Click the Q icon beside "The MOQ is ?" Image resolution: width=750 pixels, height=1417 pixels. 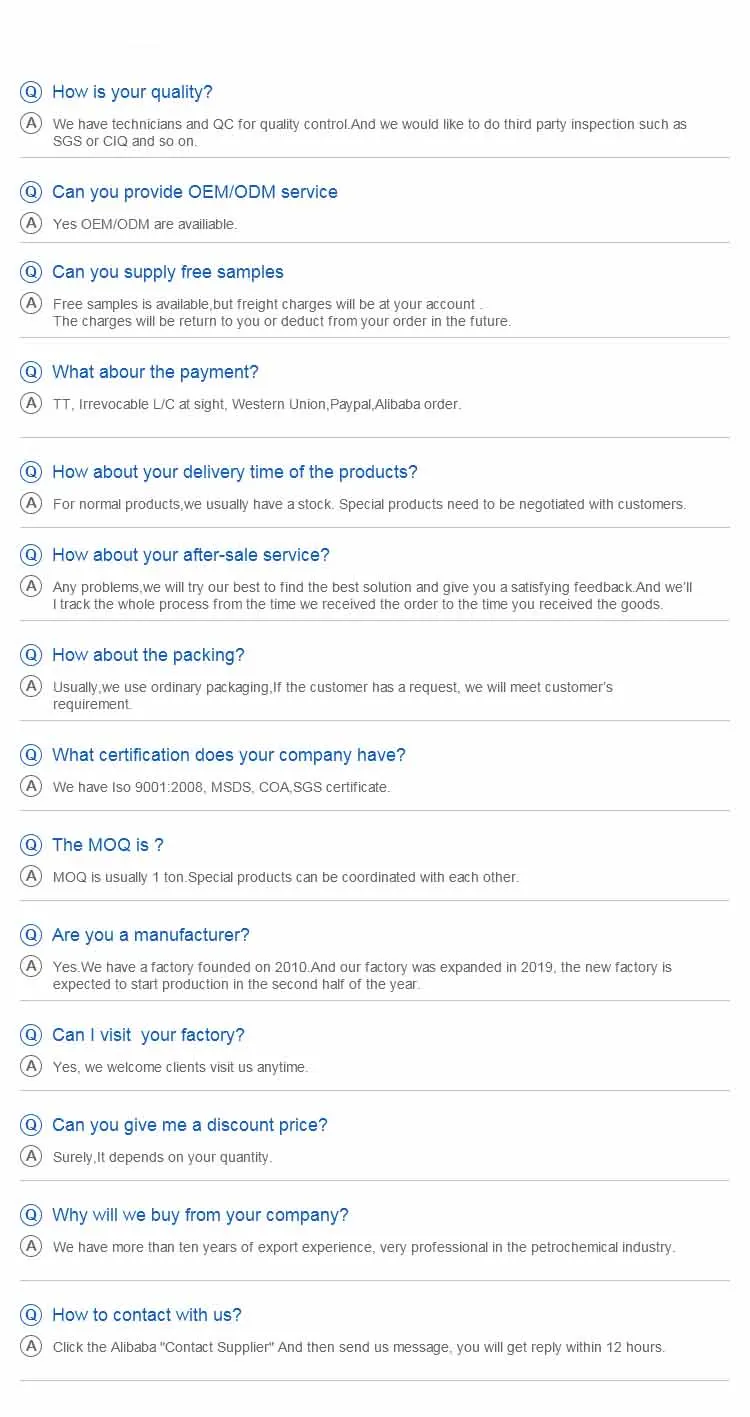[x=32, y=845]
